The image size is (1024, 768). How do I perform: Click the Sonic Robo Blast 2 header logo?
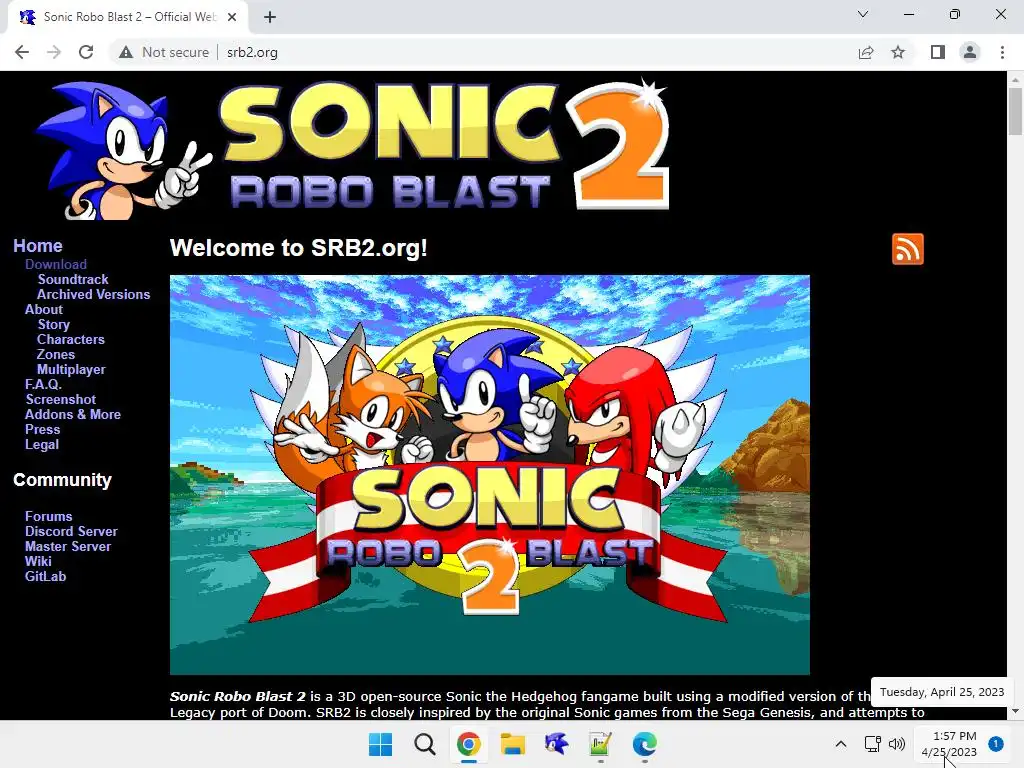pyautogui.click(x=353, y=149)
